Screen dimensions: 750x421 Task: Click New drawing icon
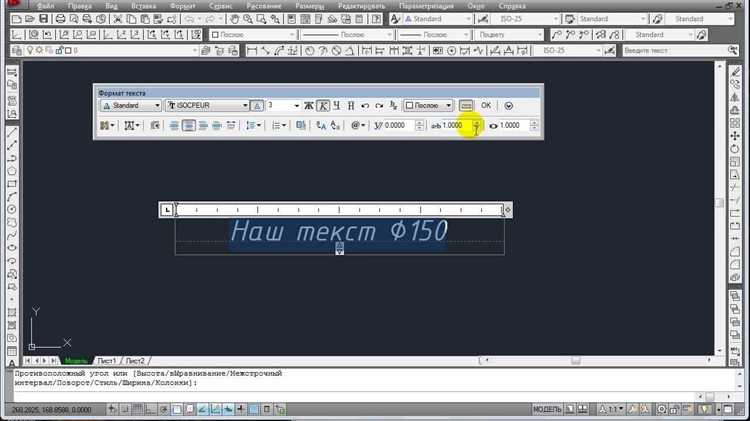(17, 19)
